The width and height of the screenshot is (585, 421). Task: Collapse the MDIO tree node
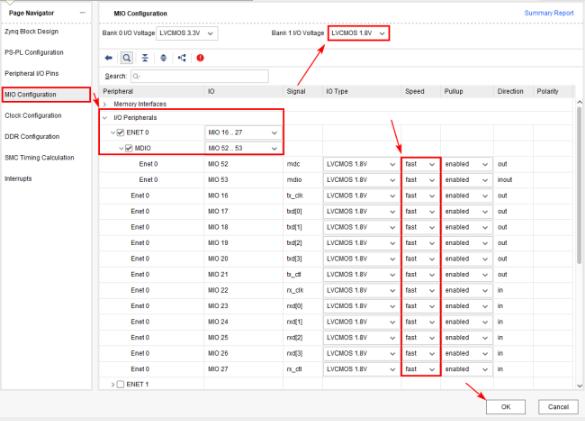click(121, 149)
